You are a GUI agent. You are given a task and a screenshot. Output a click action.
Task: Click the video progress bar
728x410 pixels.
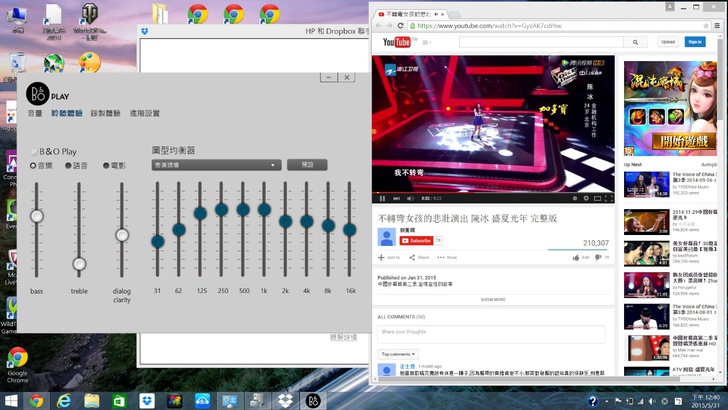493,192
